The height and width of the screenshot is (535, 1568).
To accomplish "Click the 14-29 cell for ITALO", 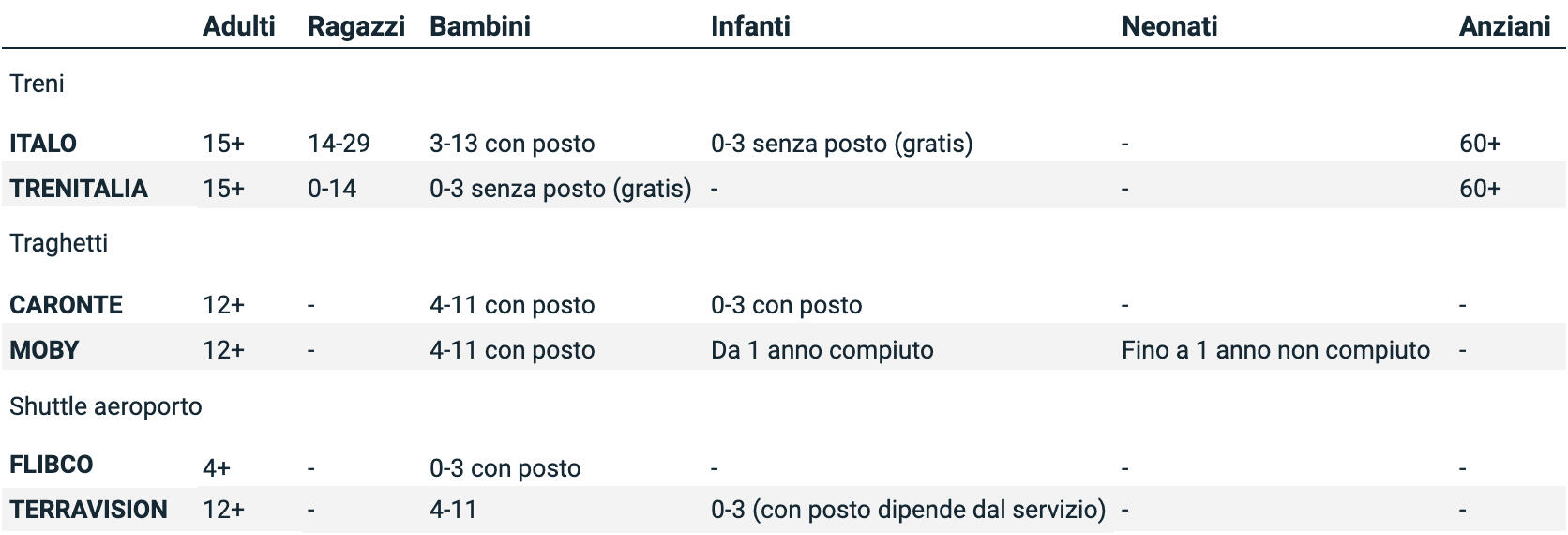I will 339,144.
